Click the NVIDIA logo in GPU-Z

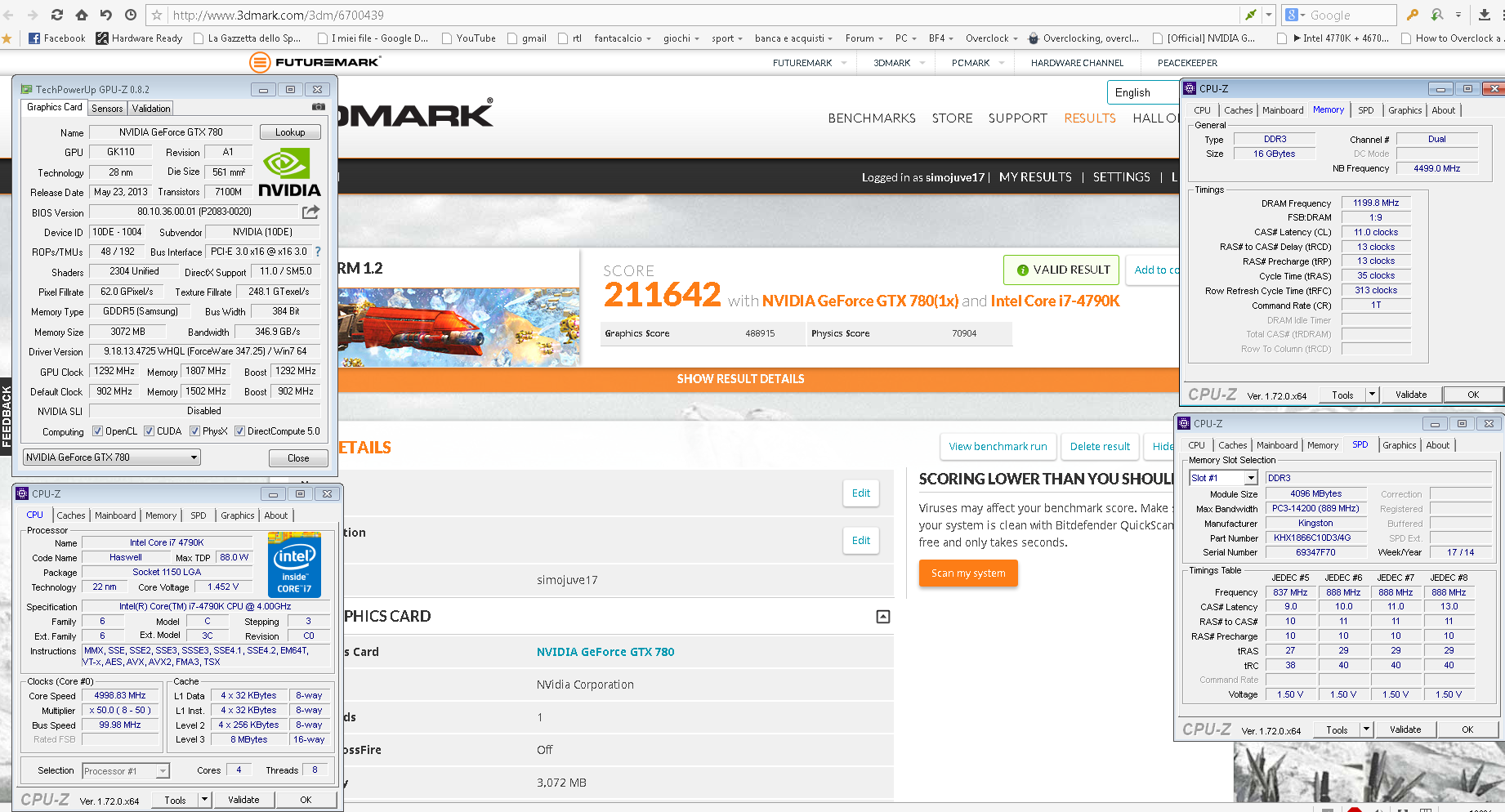coord(289,172)
